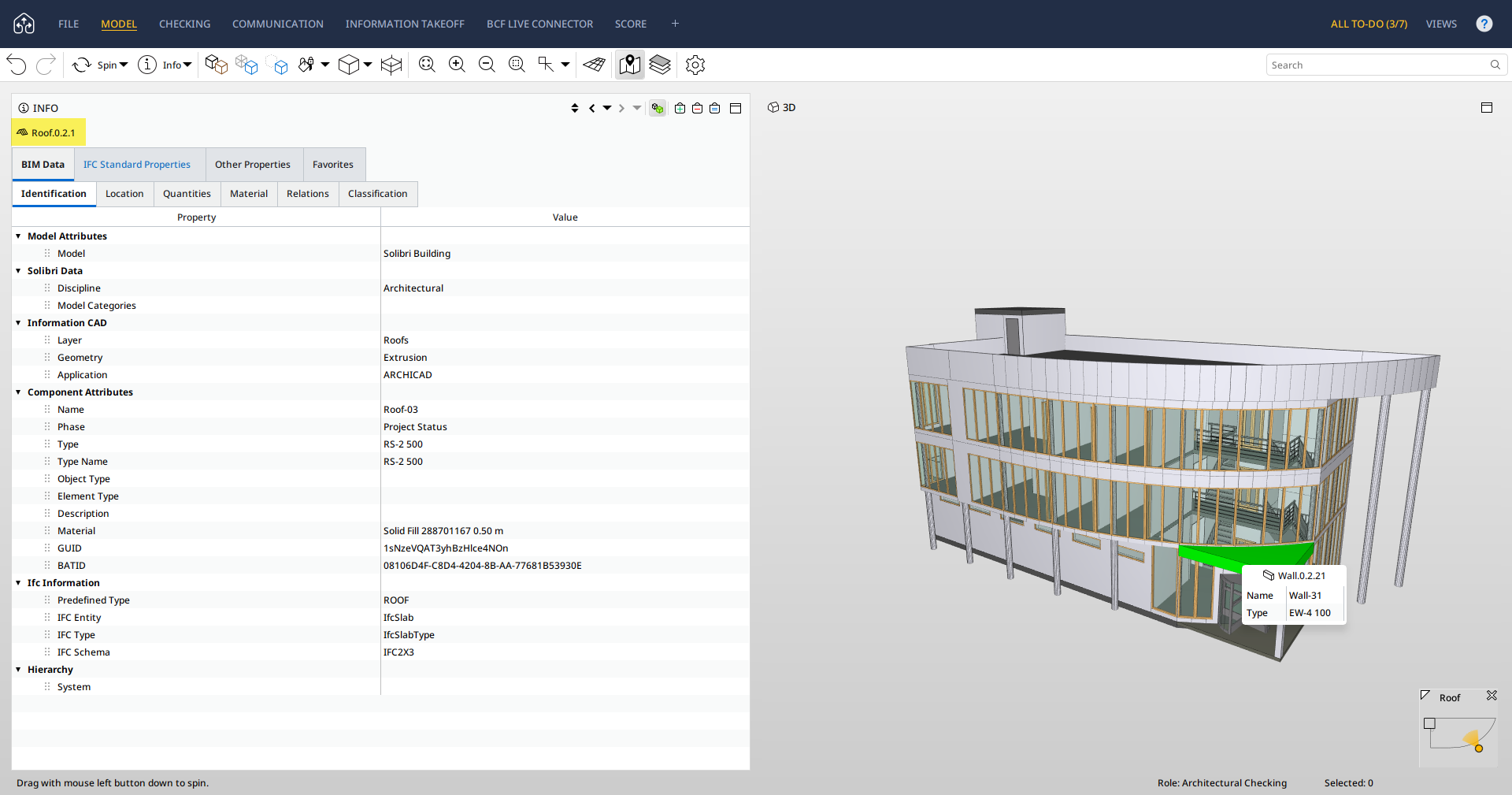Close the Roof minimap overlay
The height and width of the screenshot is (795, 1512).
1492,696
